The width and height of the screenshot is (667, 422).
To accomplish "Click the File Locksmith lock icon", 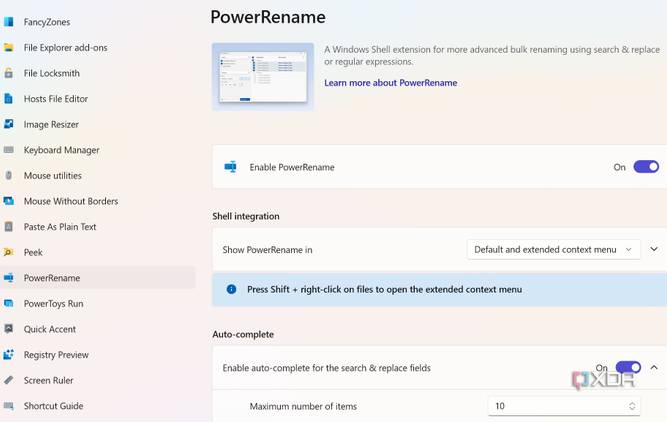I will click(9, 73).
